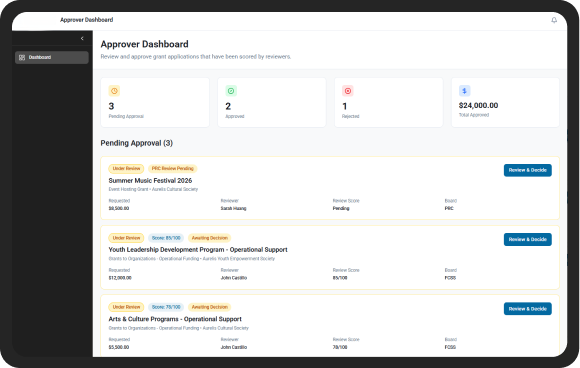The image size is (580, 368).
Task: Review & Decide Youth Leadership Development Program
Action: [527, 239]
